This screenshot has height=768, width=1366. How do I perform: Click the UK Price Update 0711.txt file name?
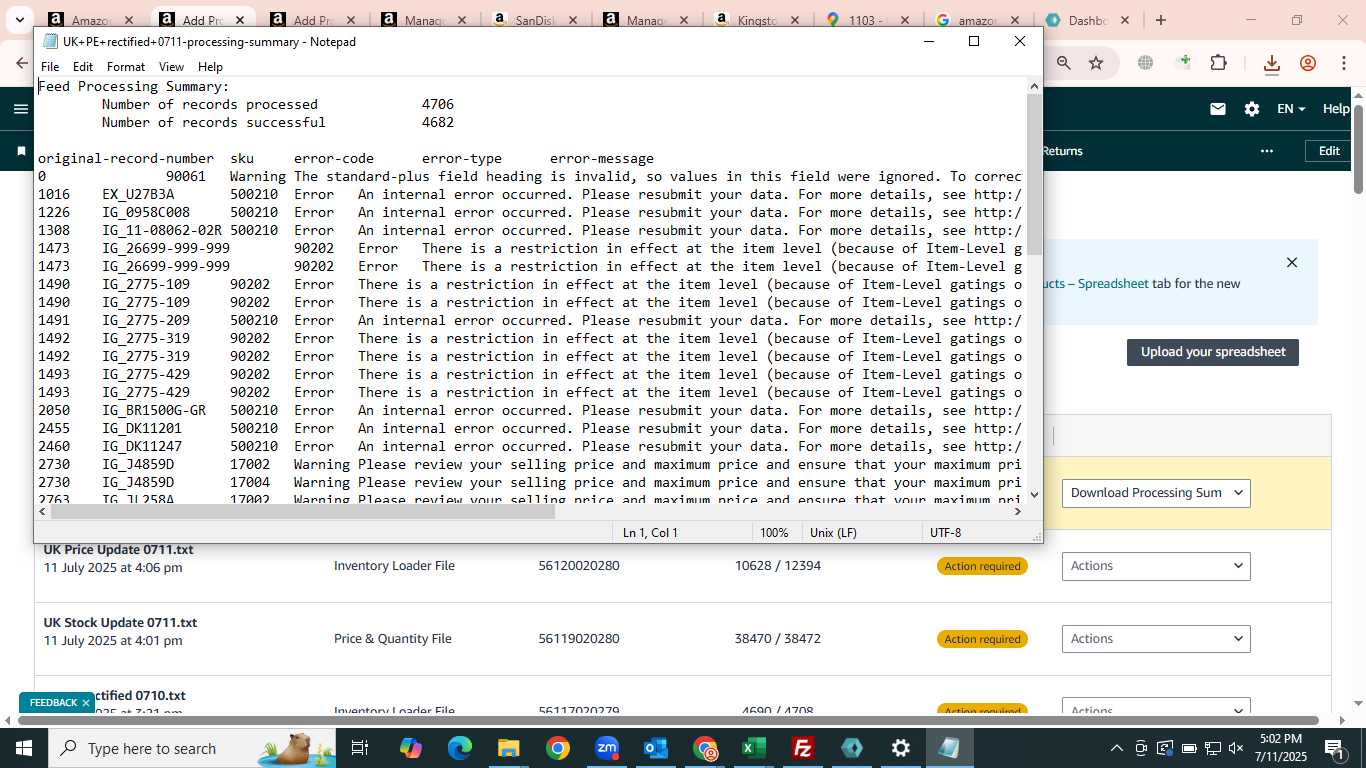pos(118,549)
